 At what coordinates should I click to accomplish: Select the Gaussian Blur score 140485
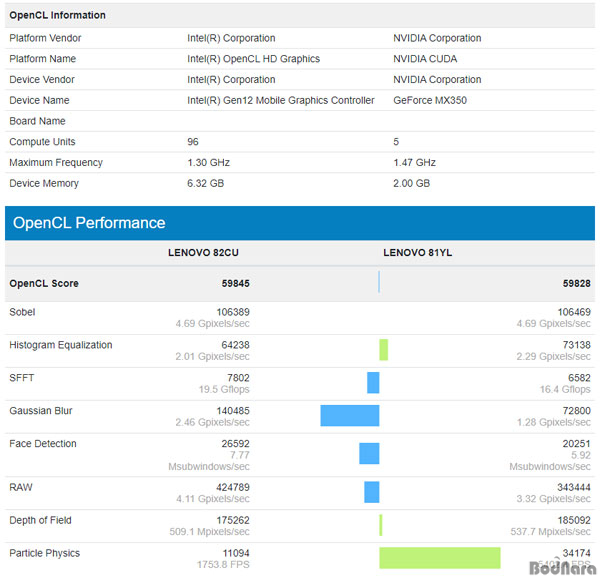pos(233,411)
